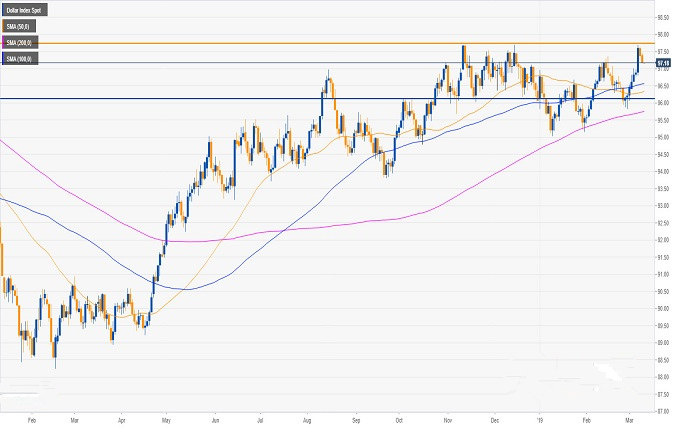
Task: Click the 89.50 price axis label
Action: tap(663, 326)
